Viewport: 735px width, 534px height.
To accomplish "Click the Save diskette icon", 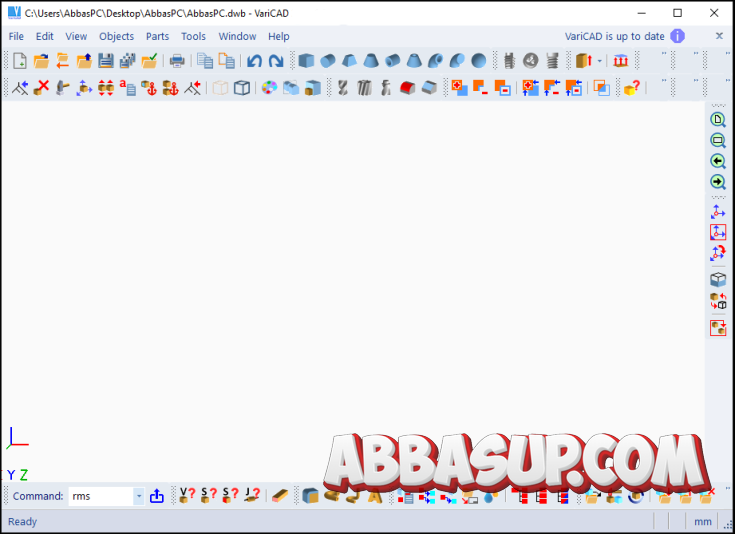I will 105,60.
